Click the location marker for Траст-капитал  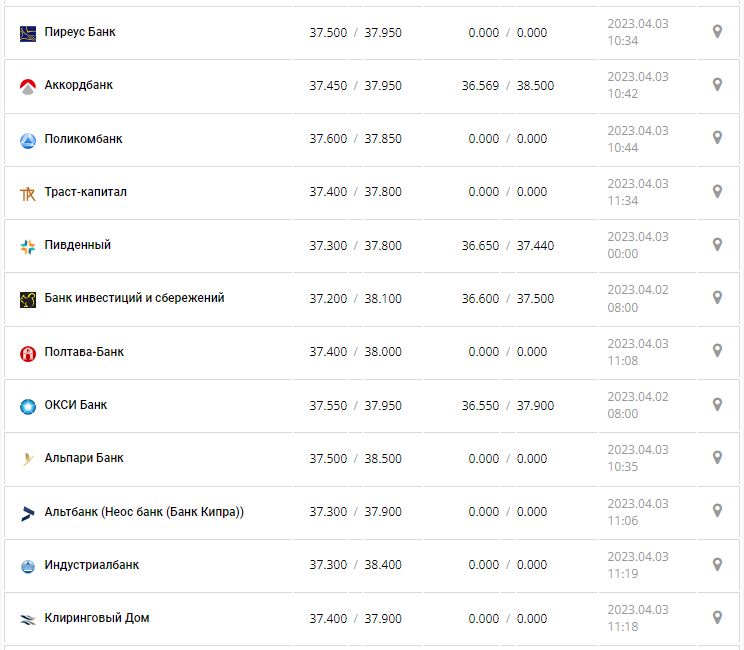(x=717, y=191)
